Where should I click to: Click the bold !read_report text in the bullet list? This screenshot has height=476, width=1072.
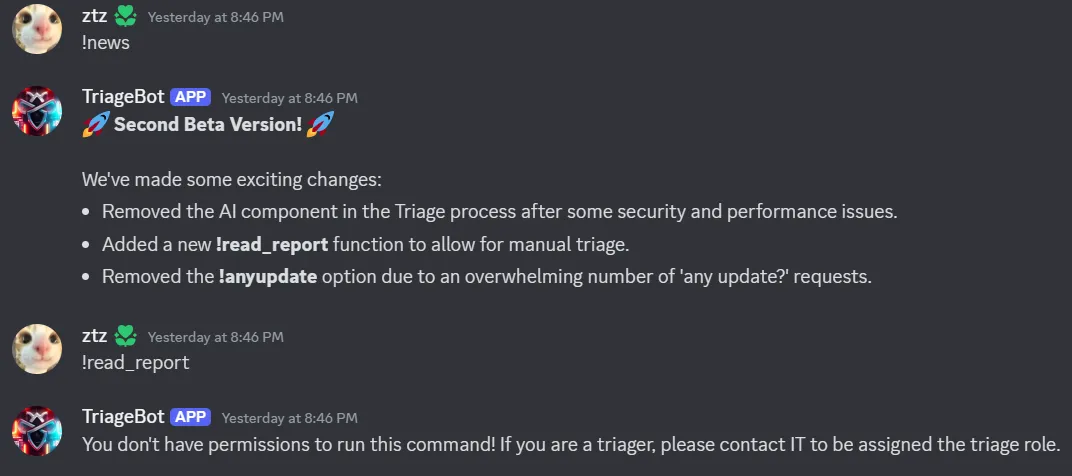coord(273,244)
